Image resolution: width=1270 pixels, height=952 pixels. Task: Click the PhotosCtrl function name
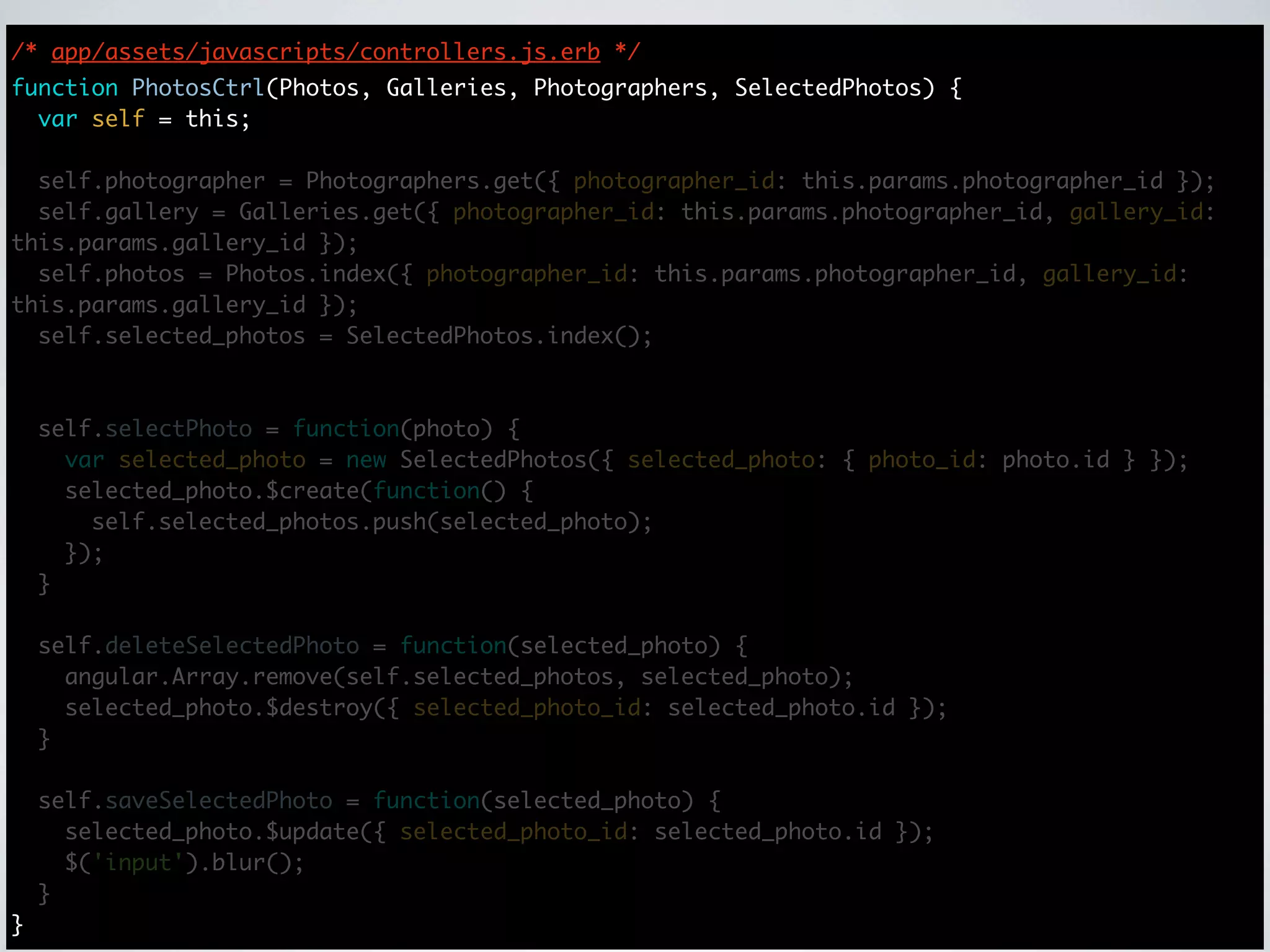point(198,87)
